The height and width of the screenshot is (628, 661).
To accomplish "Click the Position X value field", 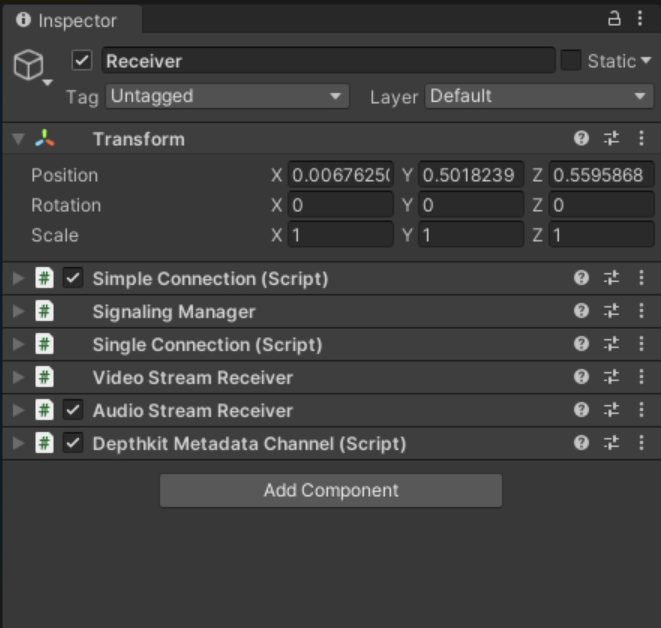I will [340, 175].
